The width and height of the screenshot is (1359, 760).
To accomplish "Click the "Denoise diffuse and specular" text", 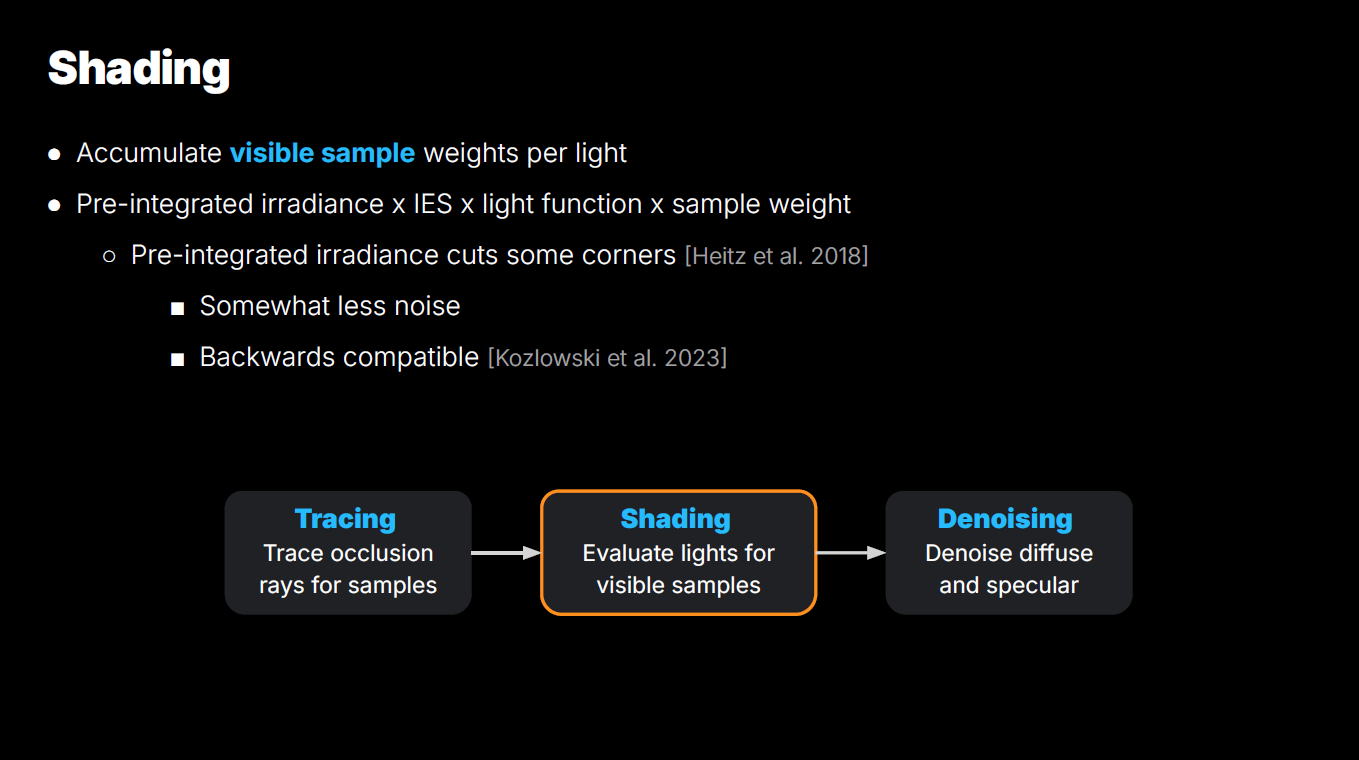I will [1008, 569].
